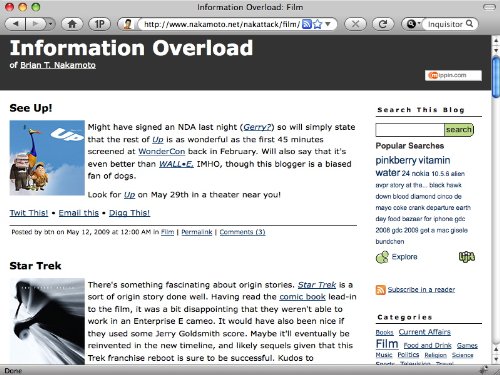Viewport: 500px width, 375px height.
Task: Open the Inquisitor search engine menu
Action: click(413, 24)
